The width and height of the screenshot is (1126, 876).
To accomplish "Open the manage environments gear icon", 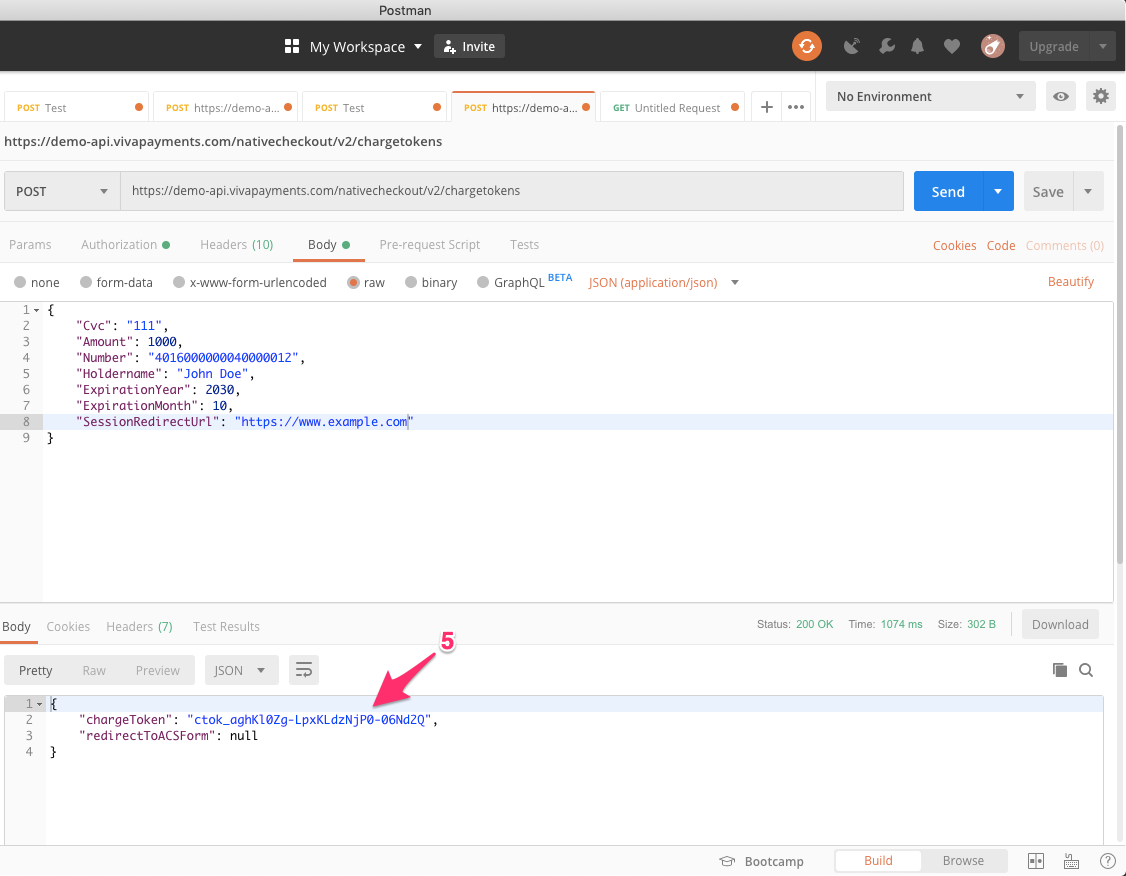I will 1101,96.
